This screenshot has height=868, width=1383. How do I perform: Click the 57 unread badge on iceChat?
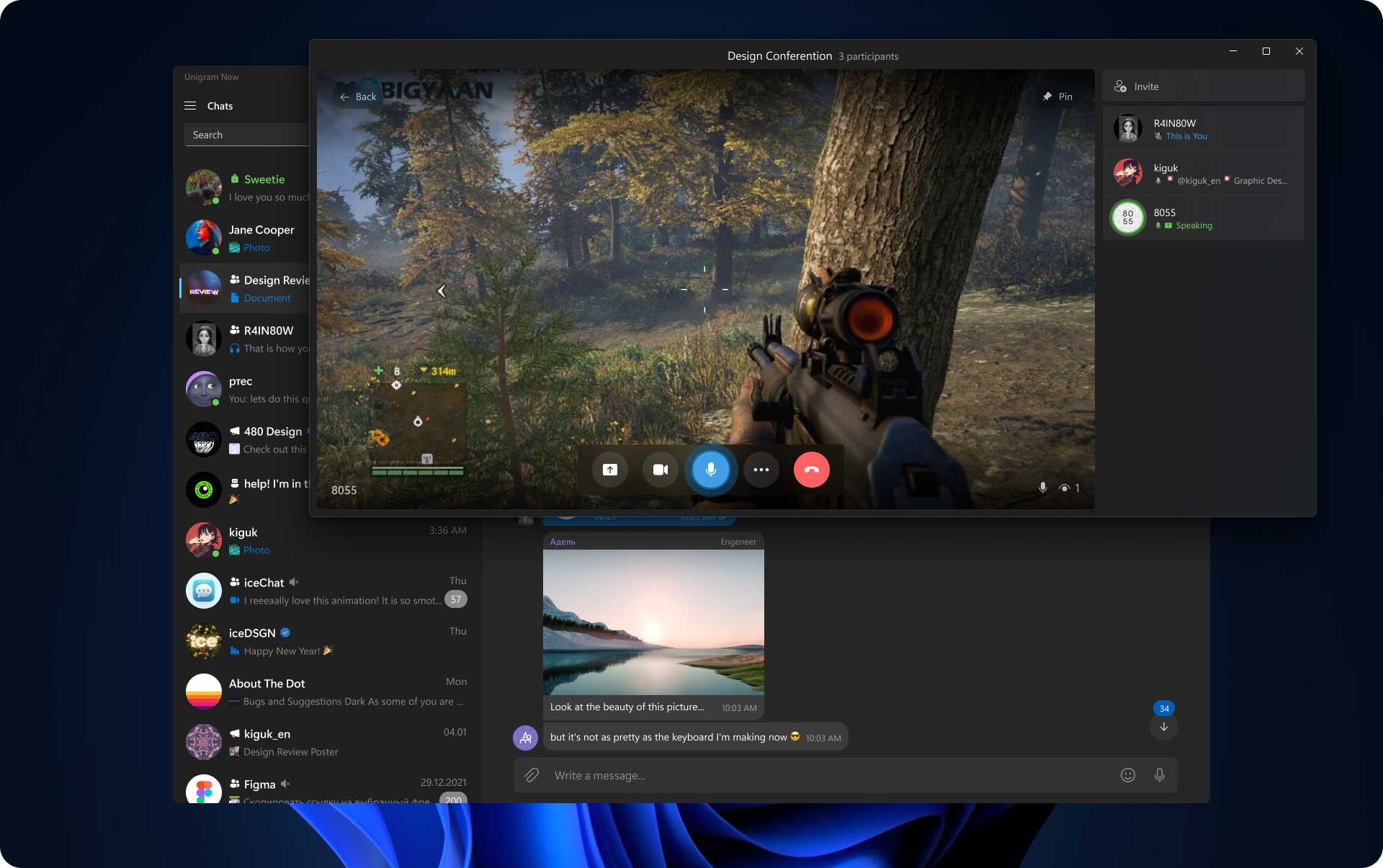click(456, 599)
